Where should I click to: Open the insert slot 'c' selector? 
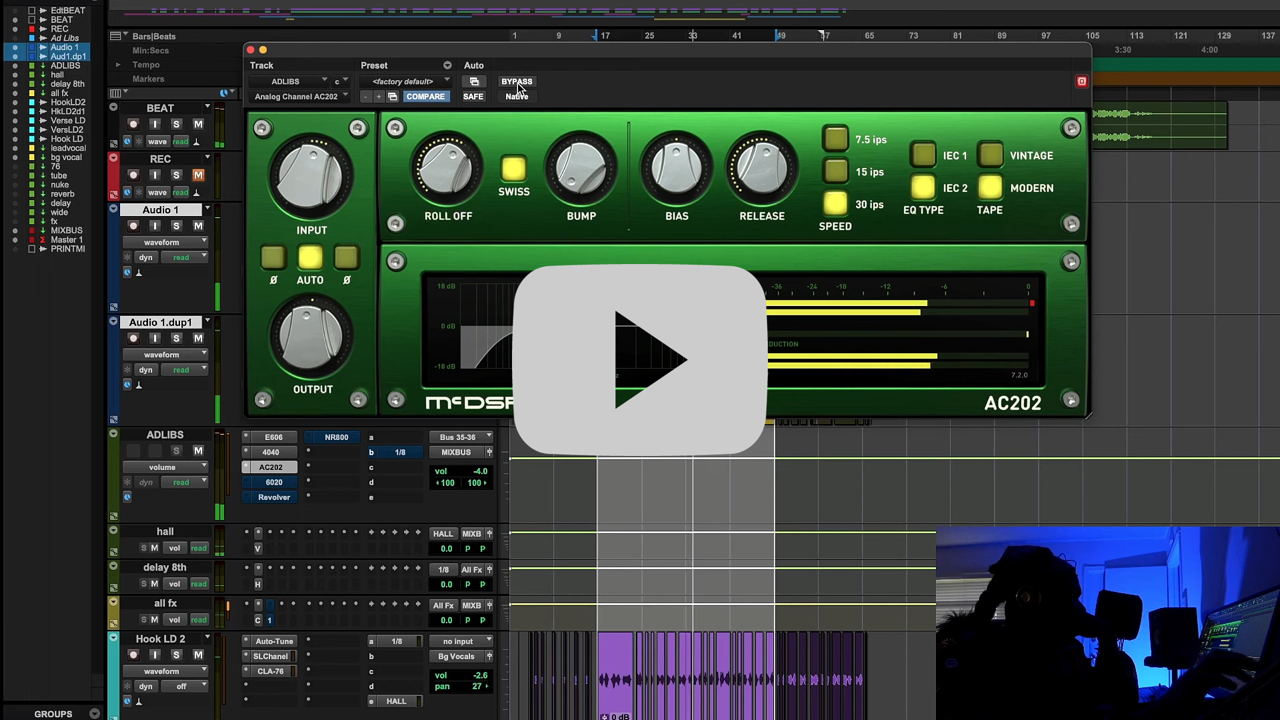tap(341, 81)
